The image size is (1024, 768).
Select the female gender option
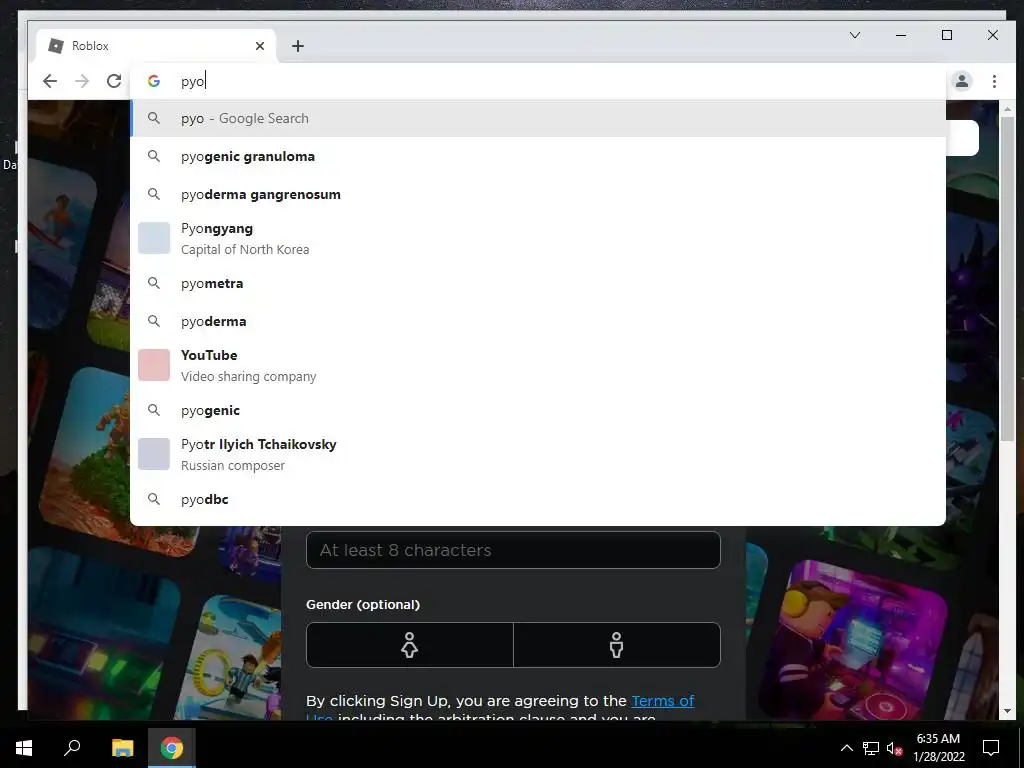click(409, 645)
